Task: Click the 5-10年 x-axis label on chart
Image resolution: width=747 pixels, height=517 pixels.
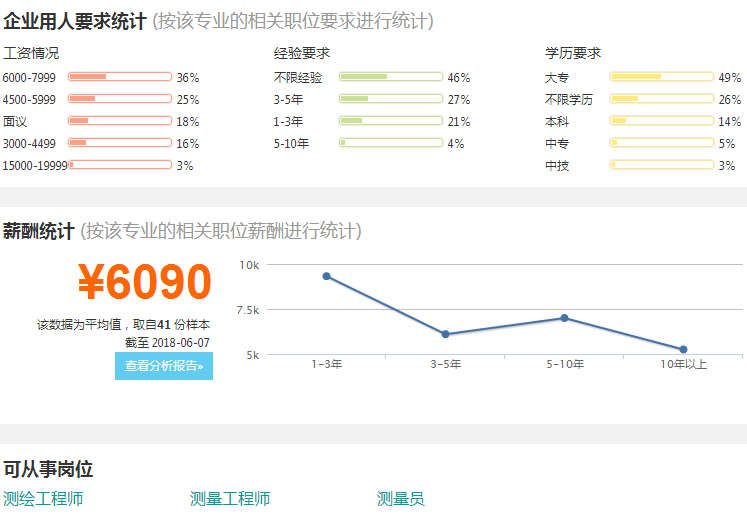Action: point(565,365)
